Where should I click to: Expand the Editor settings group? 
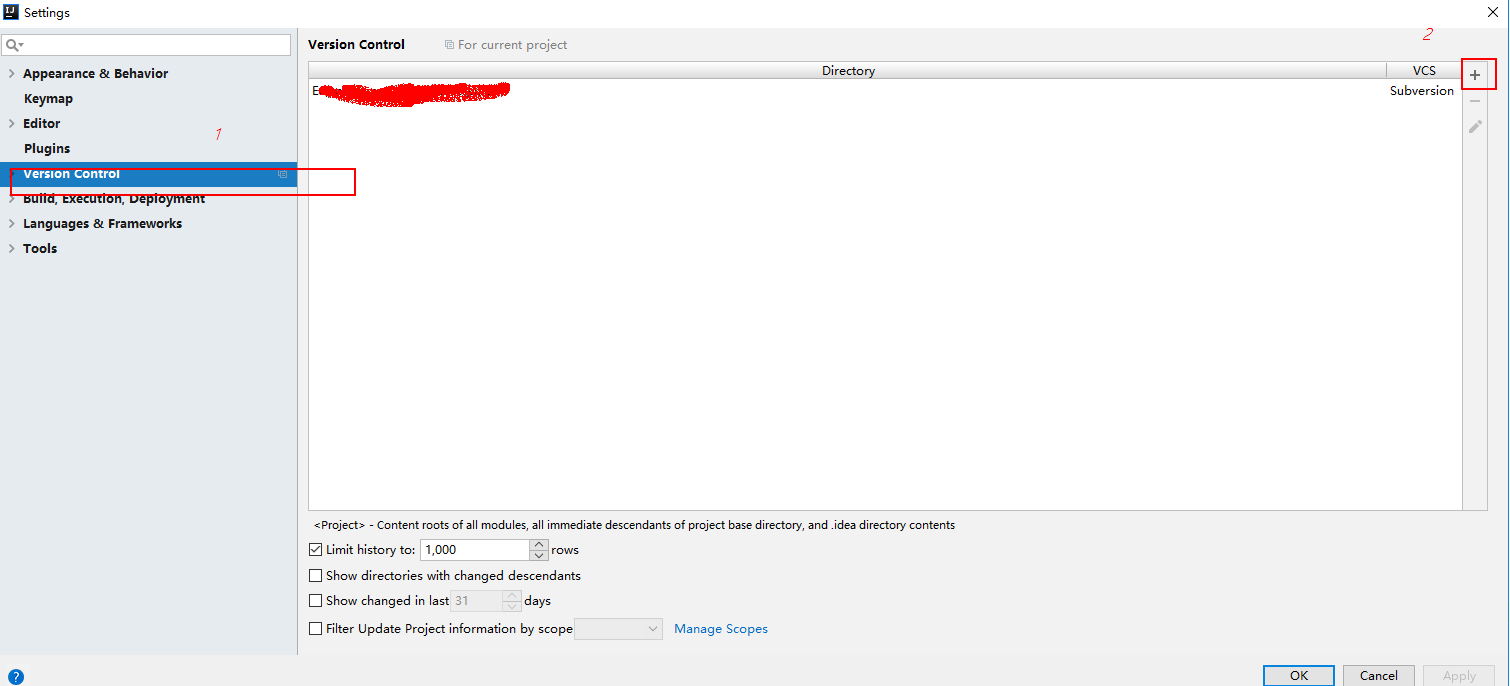11,124
